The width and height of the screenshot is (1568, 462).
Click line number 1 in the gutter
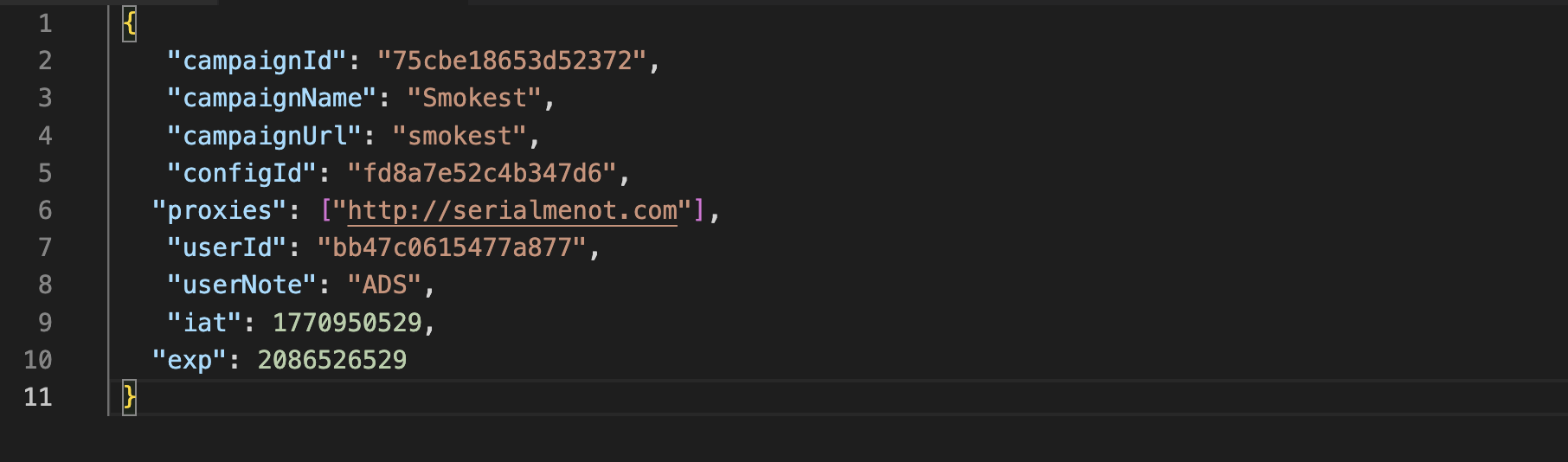(45, 23)
